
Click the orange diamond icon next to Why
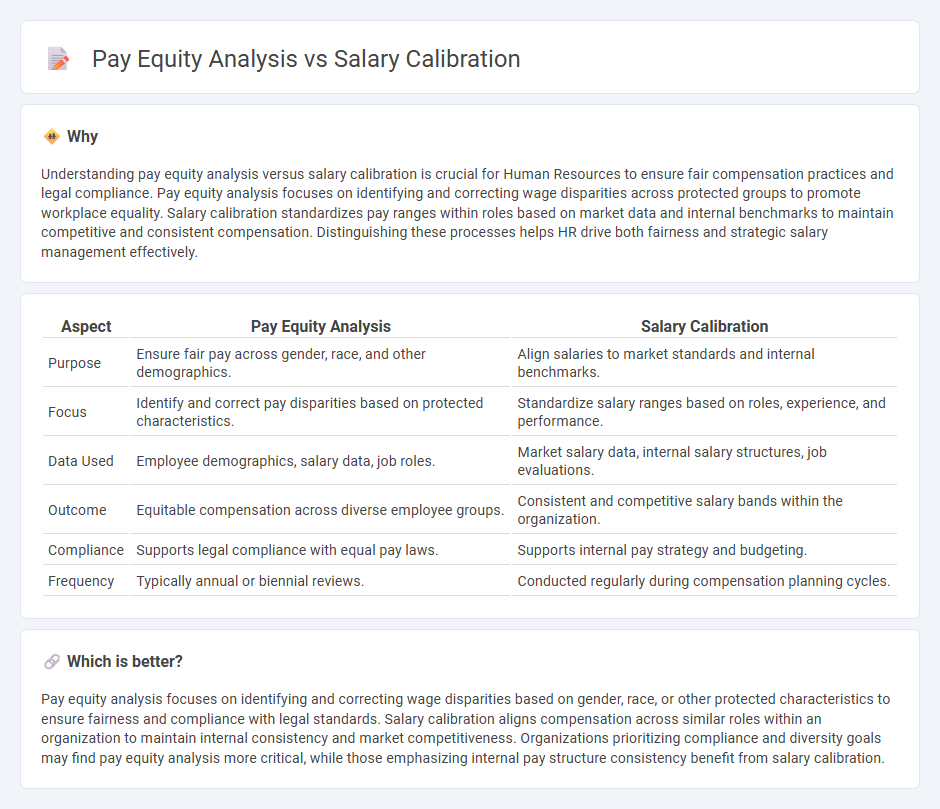(x=52, y=137)
